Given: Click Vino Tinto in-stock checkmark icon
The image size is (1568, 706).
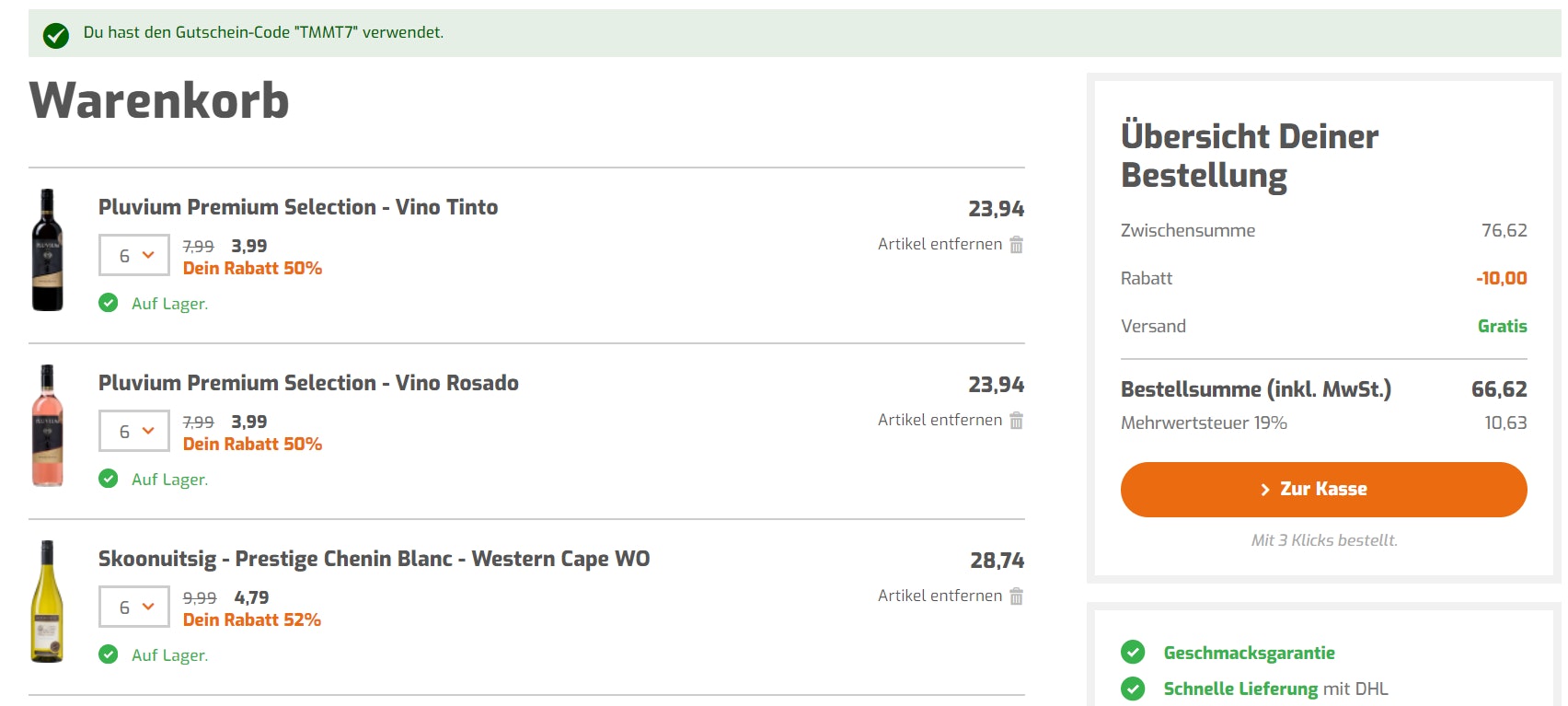Looking at the screenshot, I should [109, 303].
